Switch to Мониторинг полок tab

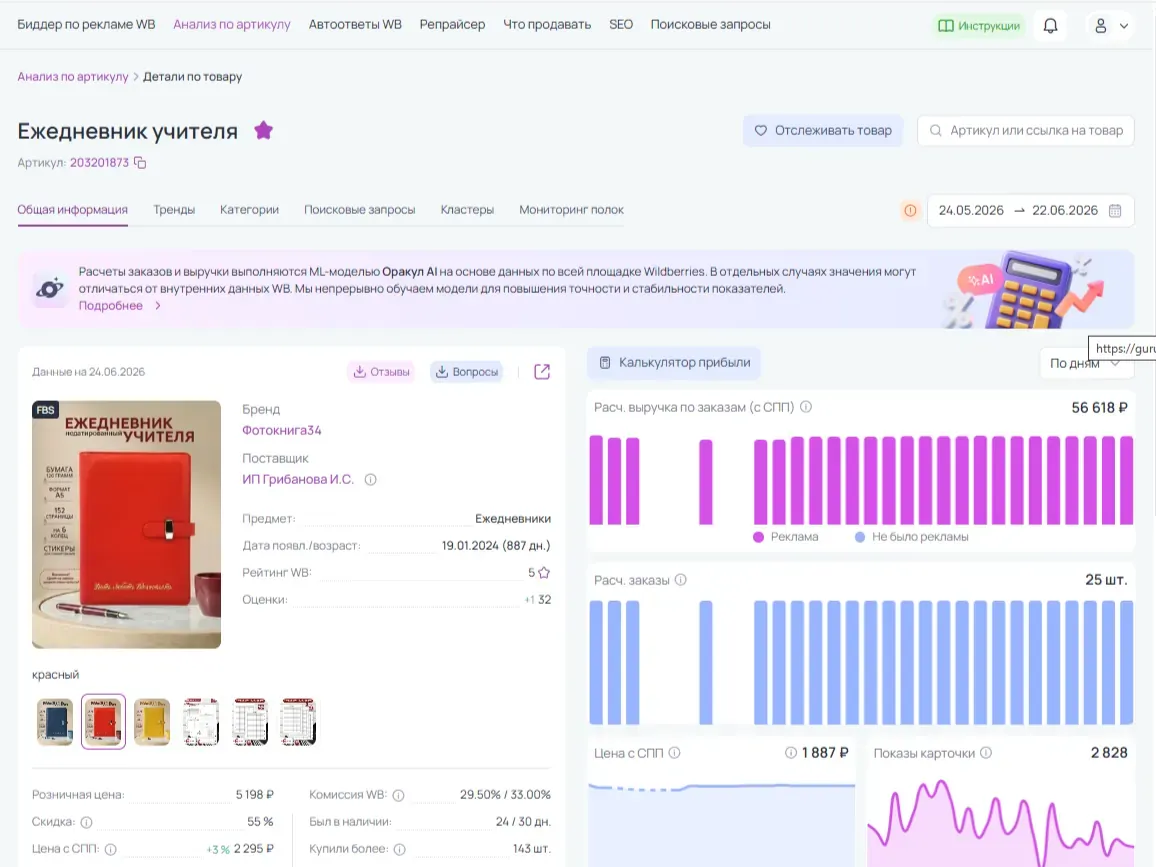571,210
